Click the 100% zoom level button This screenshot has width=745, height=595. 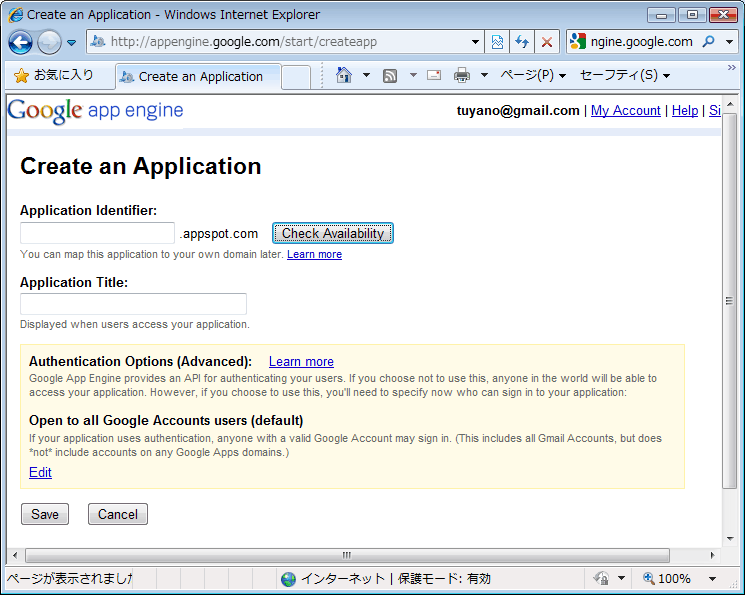point(667,578)
